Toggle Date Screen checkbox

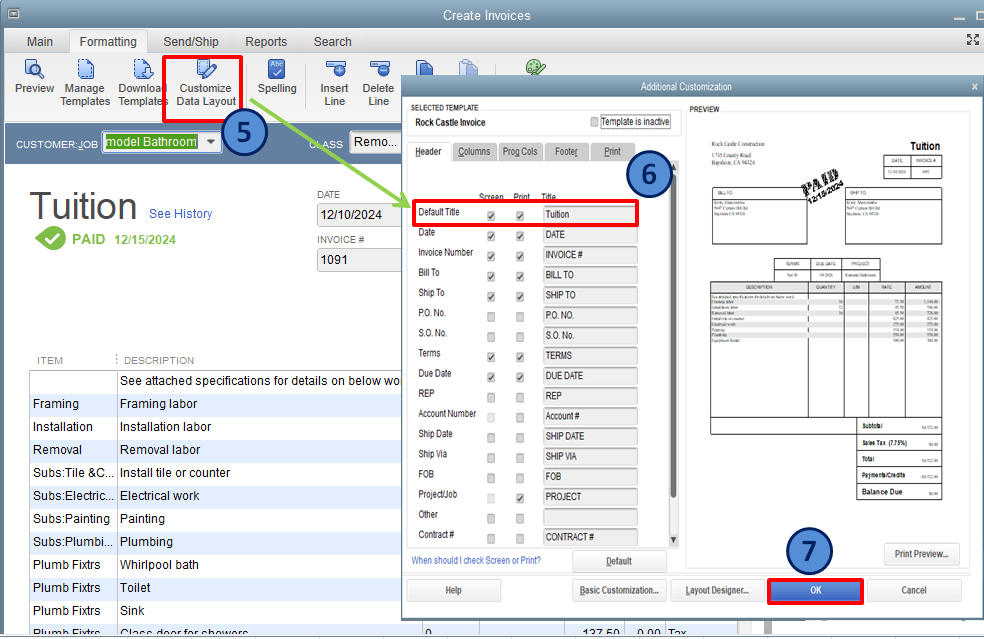tap(491, 236)
